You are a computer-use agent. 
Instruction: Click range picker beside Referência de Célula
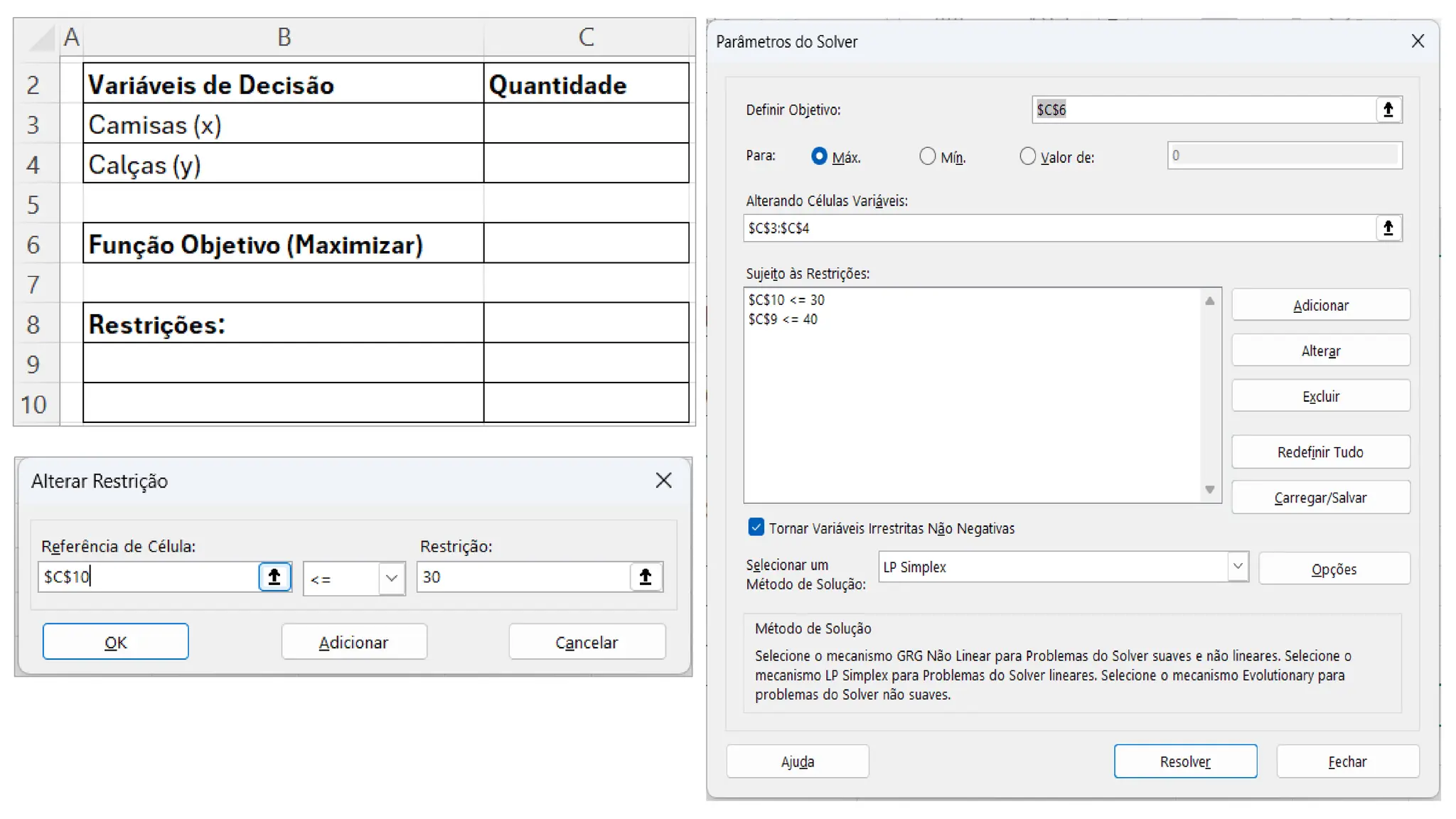click(x=274, y=577)
